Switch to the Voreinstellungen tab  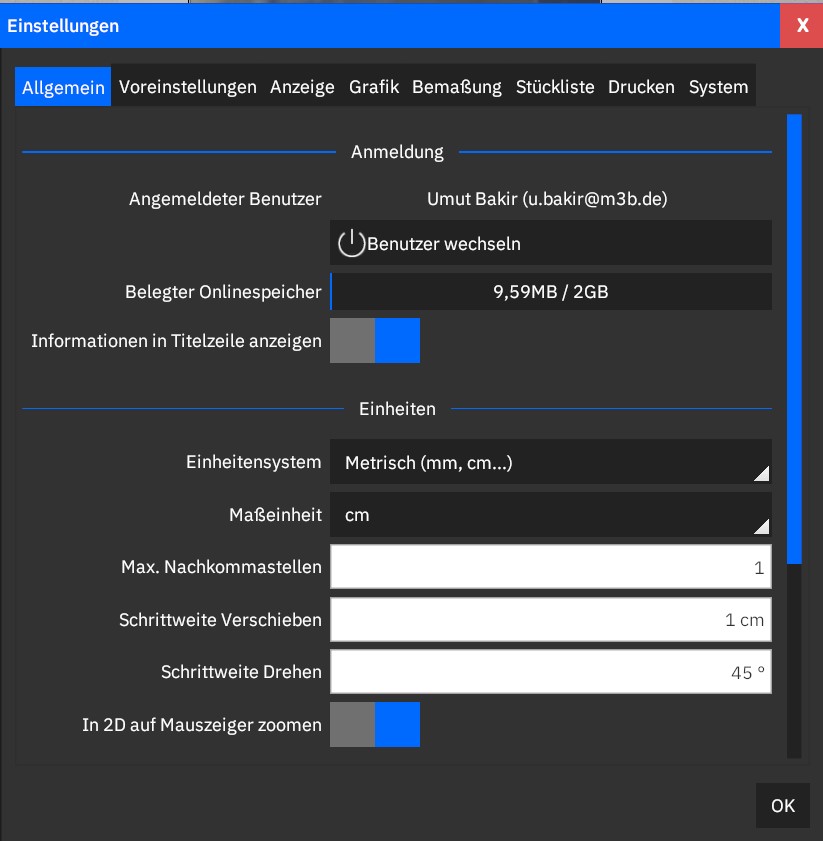tap(188, 87)
